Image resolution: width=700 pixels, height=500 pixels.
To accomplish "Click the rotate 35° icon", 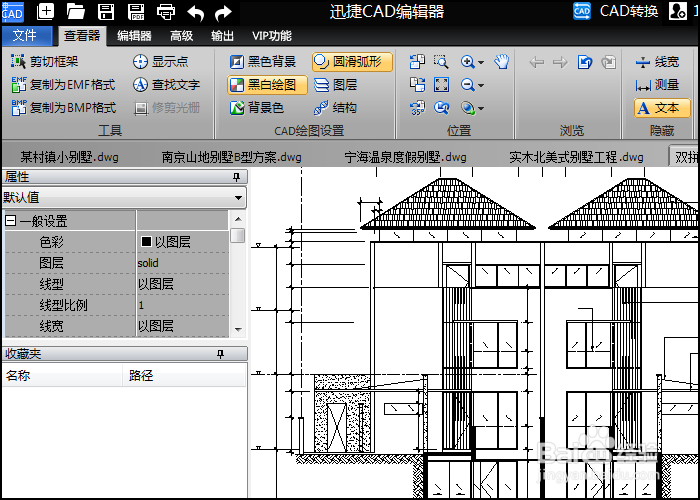I will (417, 108).
